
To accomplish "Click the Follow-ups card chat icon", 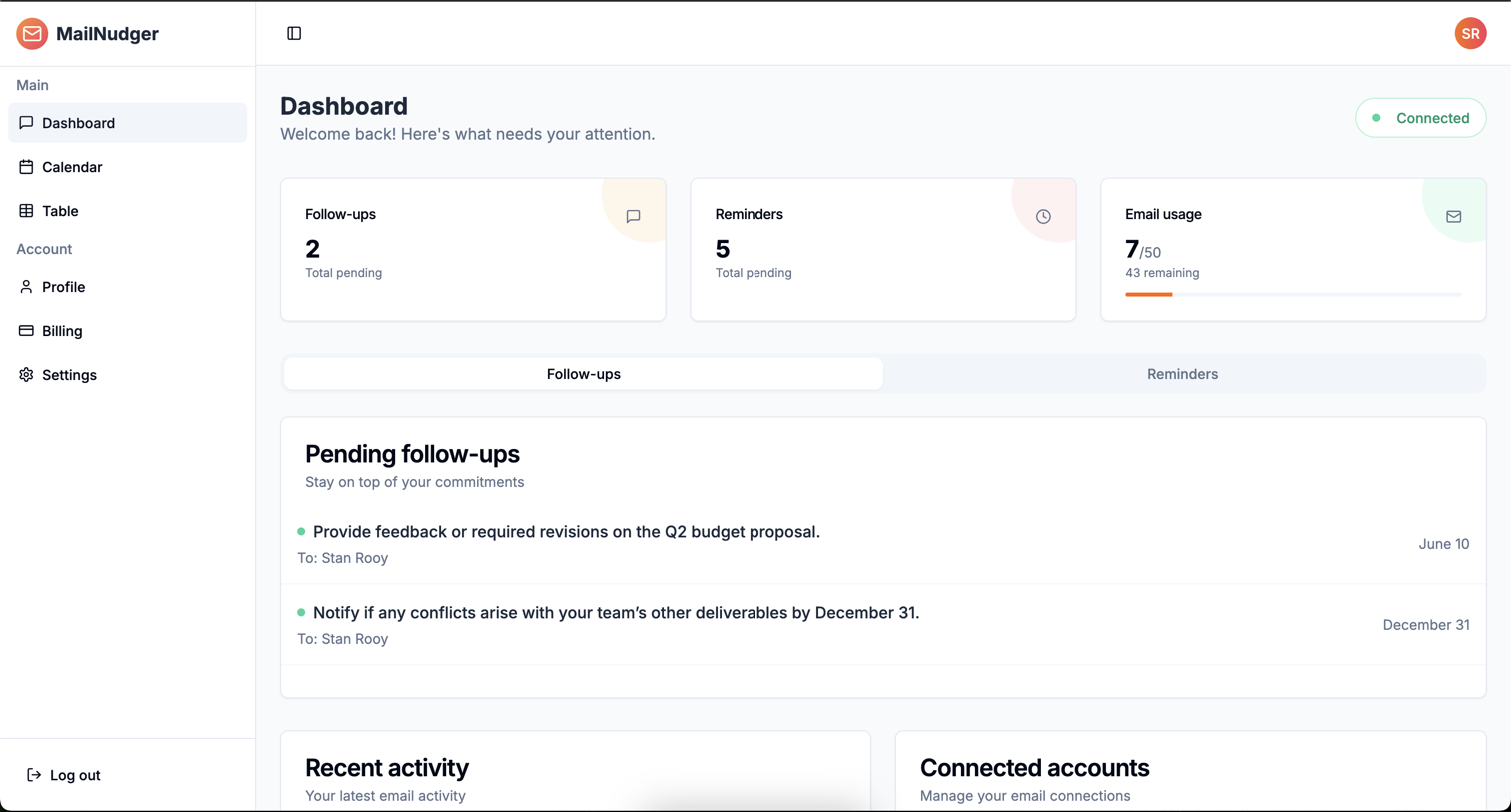I will tap(633, 216).
